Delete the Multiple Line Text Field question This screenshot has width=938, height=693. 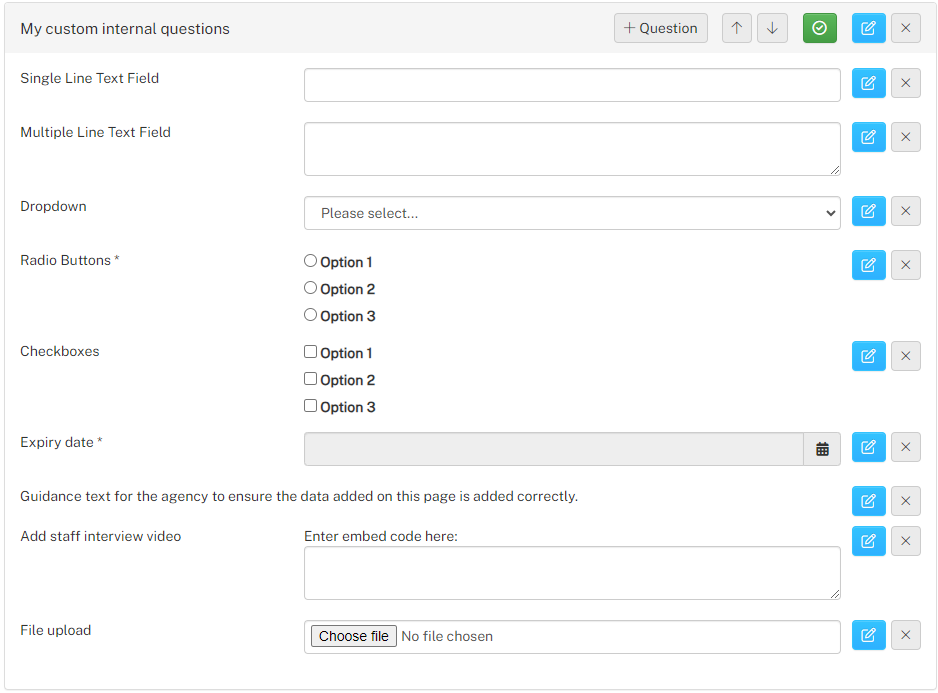[x=906, y=137]
